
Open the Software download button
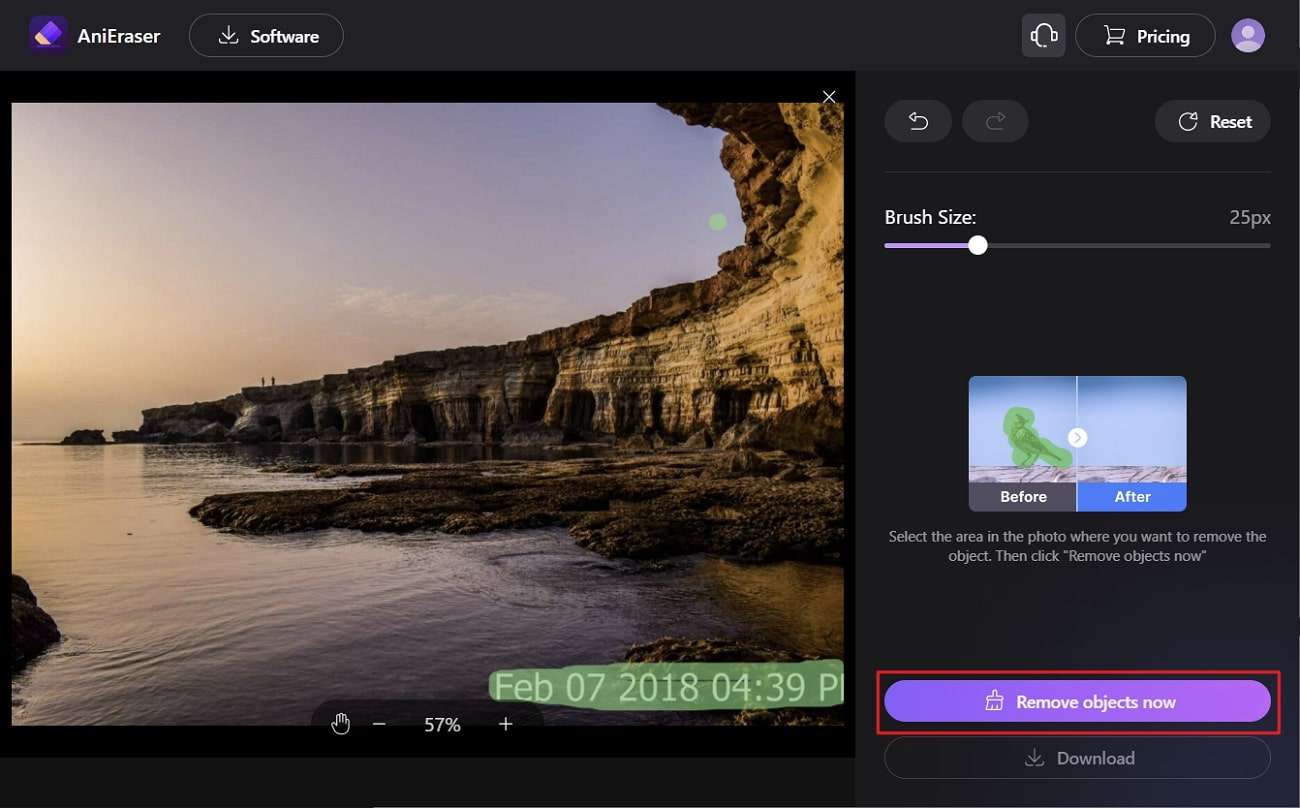(x=266, y=36)
